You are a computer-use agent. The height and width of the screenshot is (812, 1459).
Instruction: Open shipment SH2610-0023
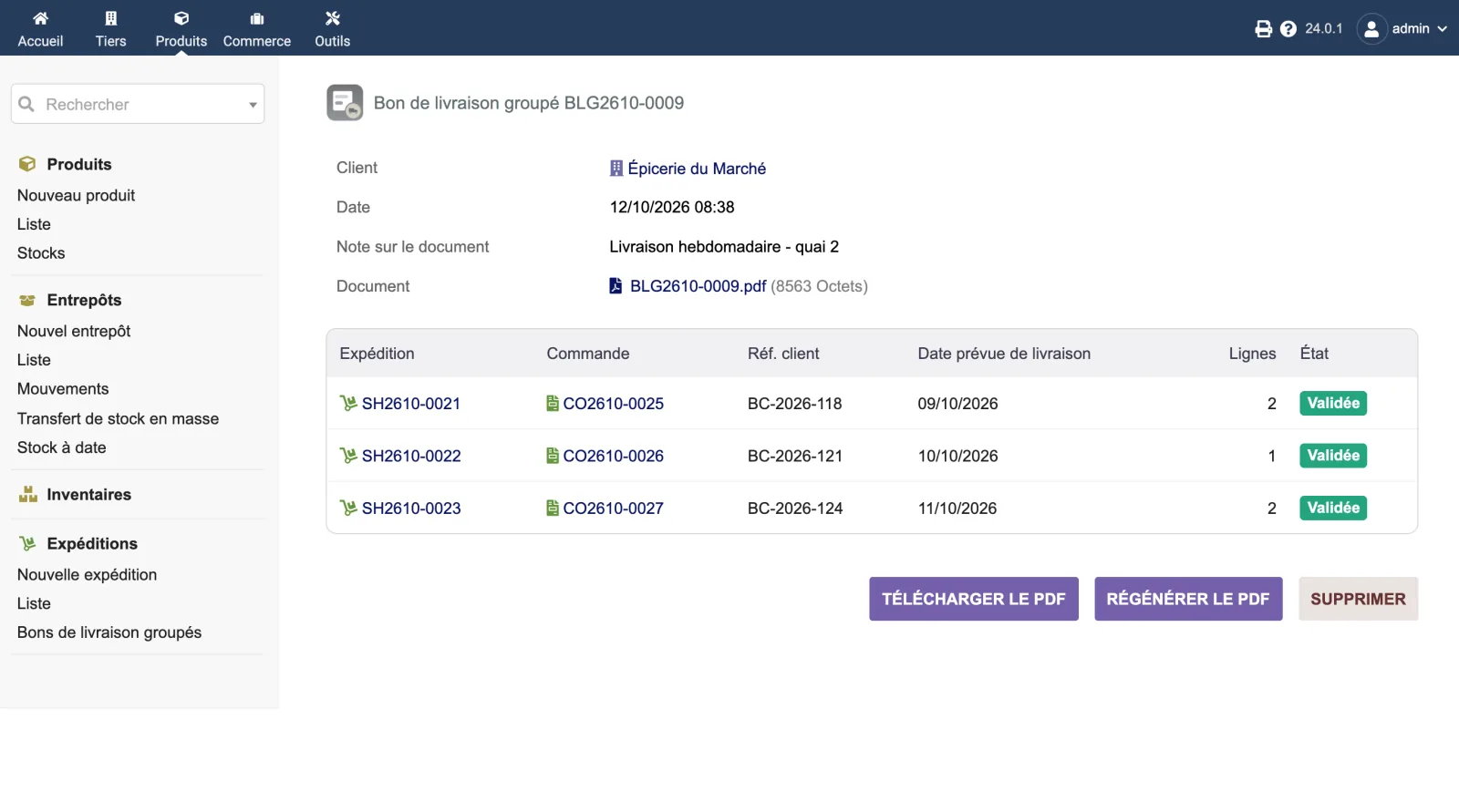coord(411,509)
